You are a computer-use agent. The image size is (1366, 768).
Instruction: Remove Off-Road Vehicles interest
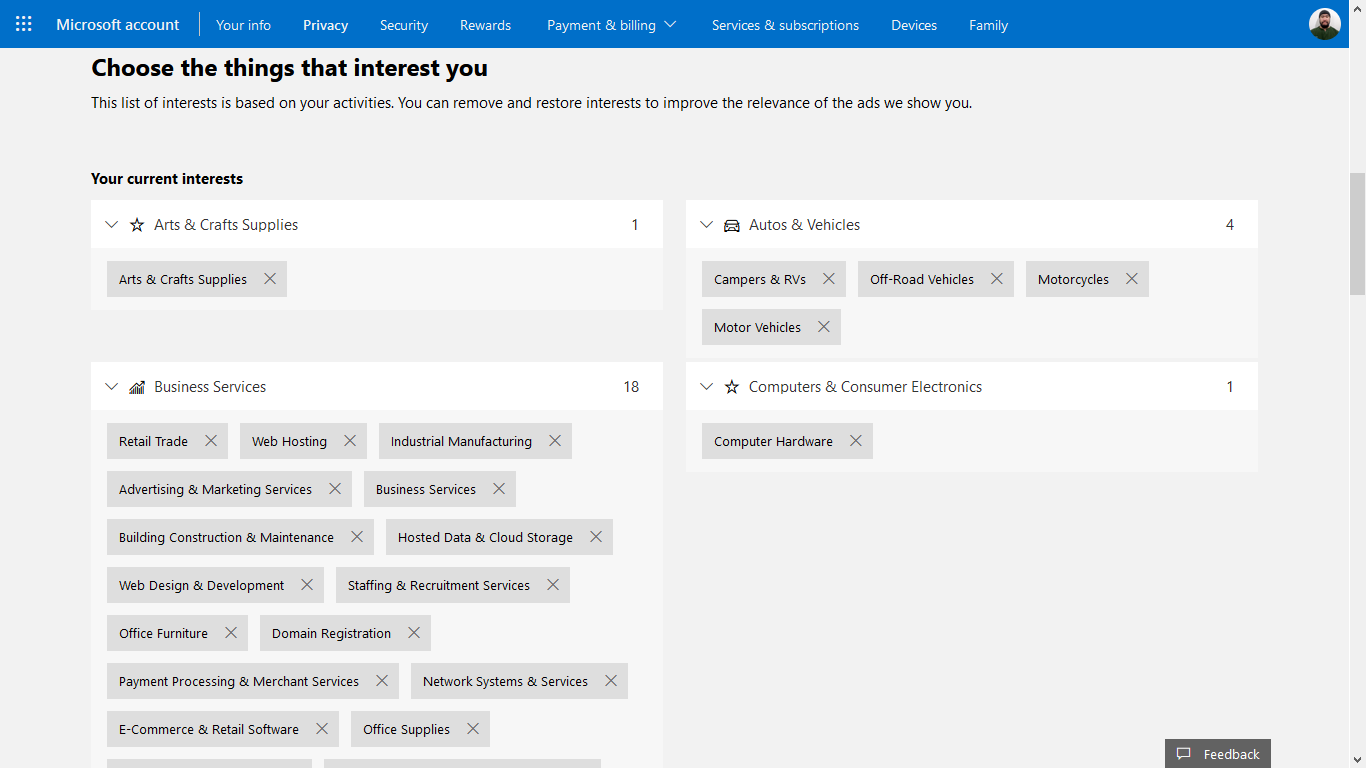pos(997,279)
